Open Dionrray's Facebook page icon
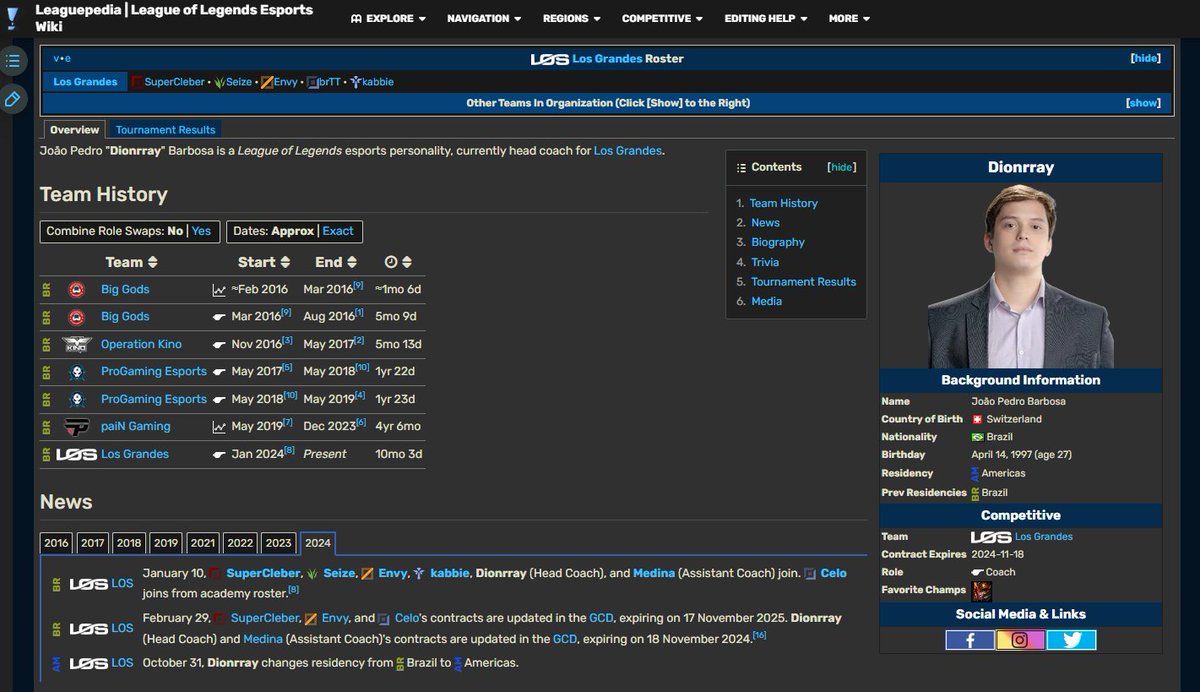1200x692 pixels. (x=970, y=640)
